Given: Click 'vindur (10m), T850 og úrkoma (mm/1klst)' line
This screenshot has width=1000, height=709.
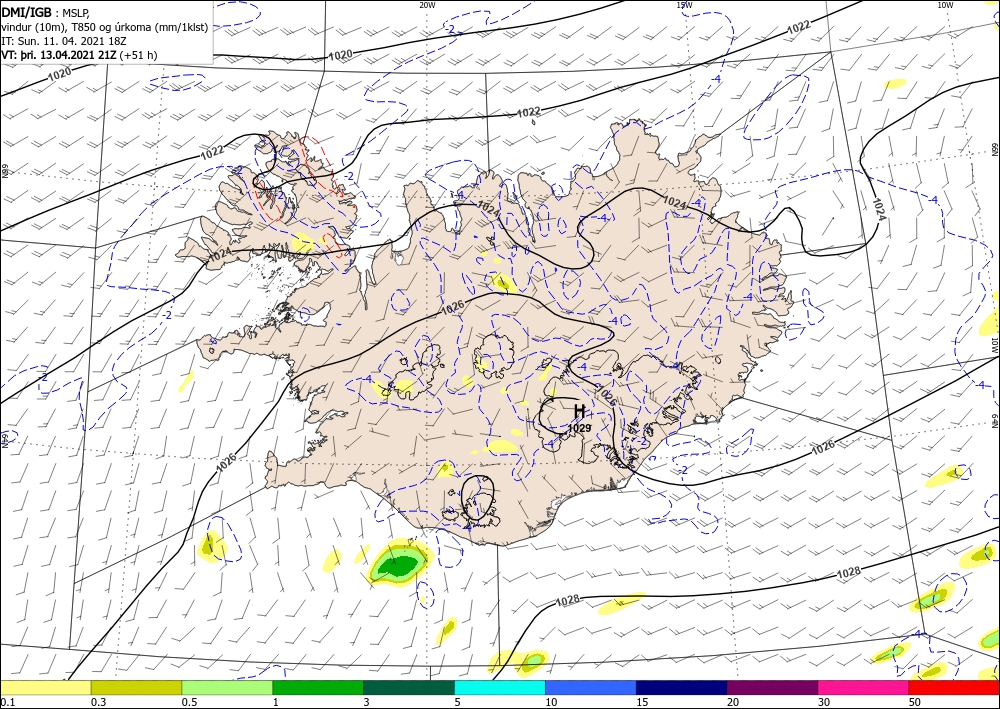Looking at the screenshot, I should click(105, 27).
